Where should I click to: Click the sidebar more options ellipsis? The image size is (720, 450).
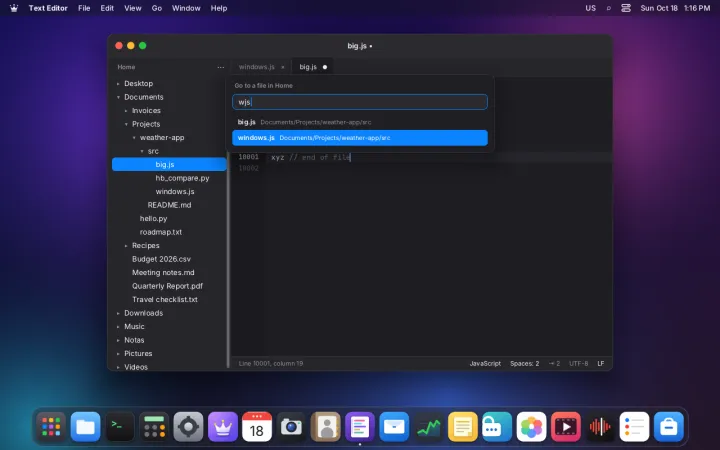click(x=221, y=67)
